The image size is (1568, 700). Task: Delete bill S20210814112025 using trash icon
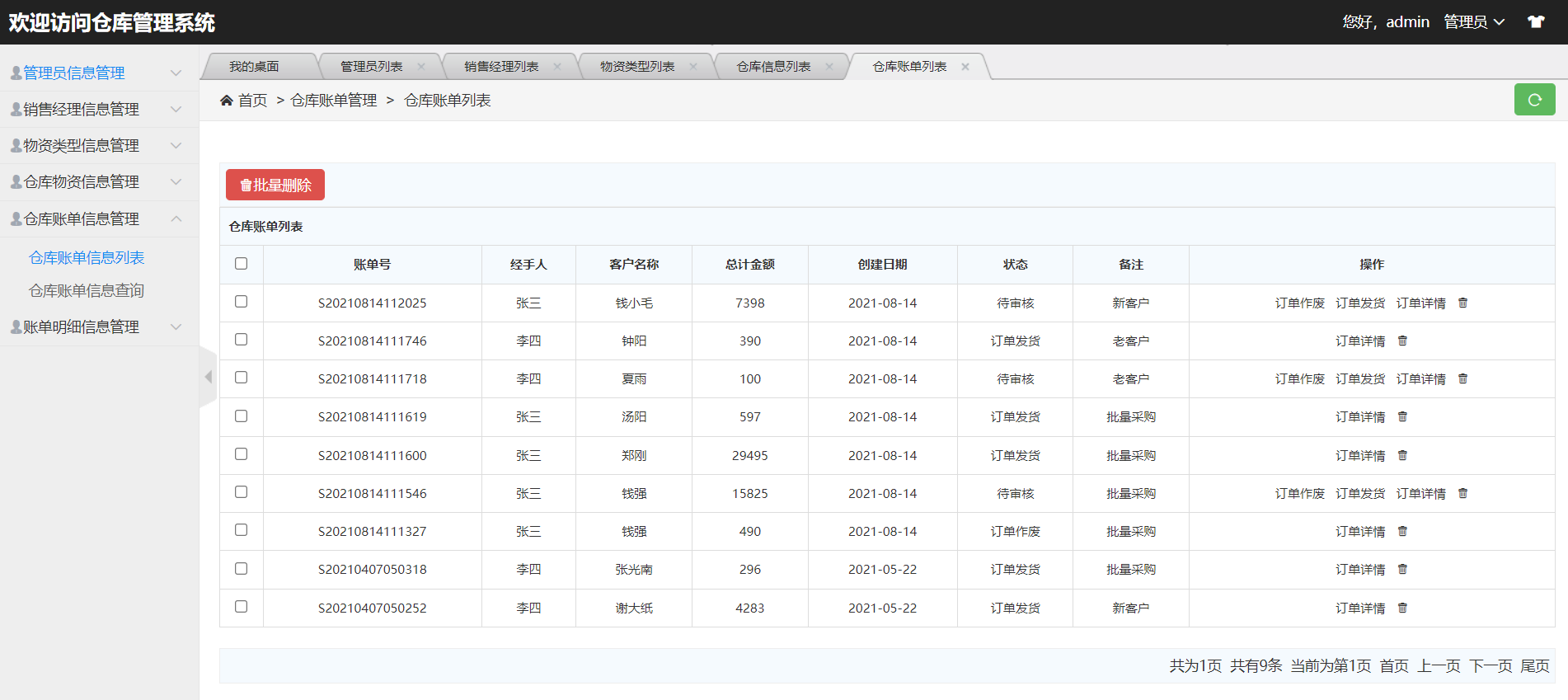click(1462, 303)
